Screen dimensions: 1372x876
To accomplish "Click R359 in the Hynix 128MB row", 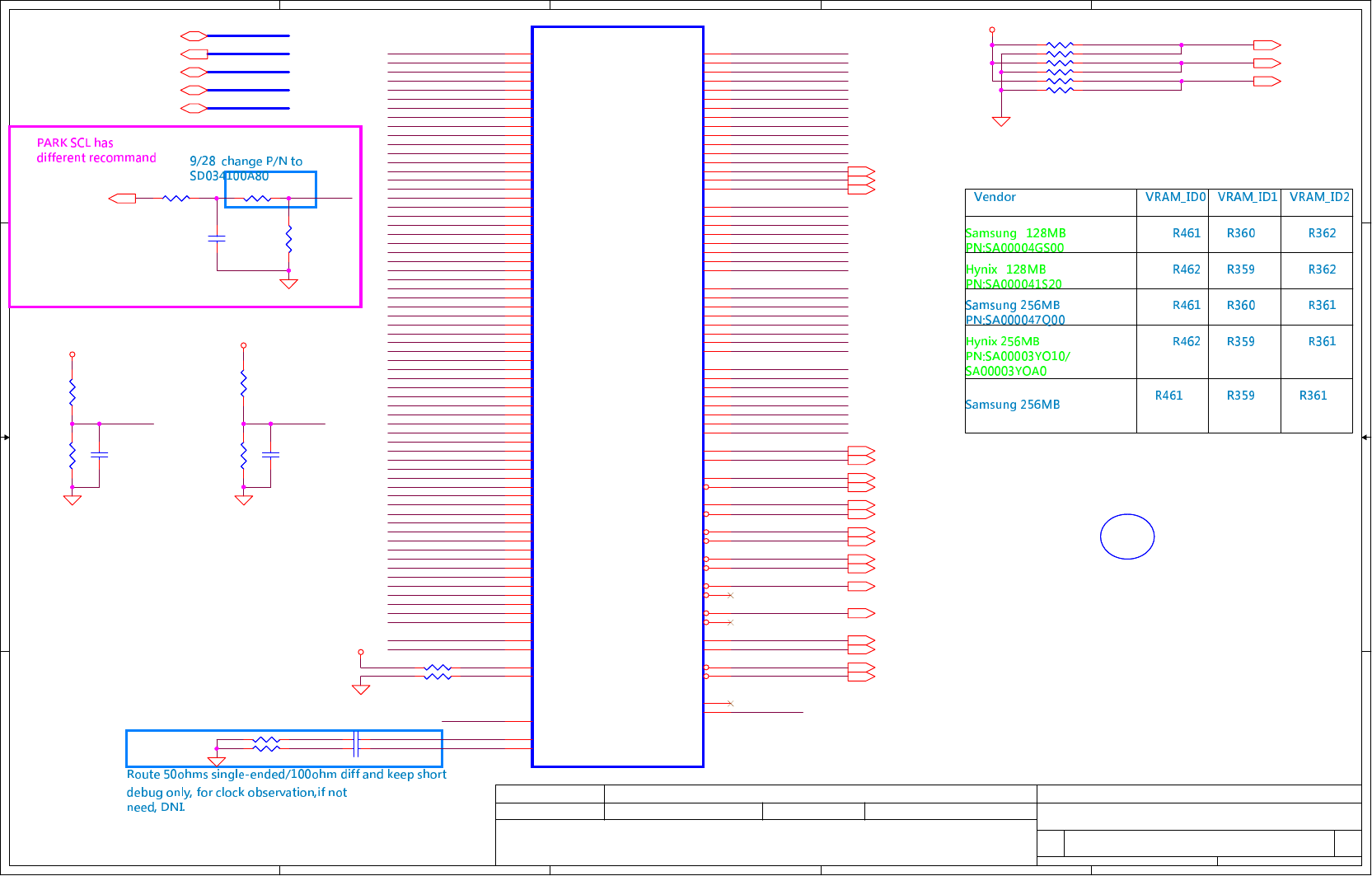I will pyautogui.click(x=1241, y=269).
